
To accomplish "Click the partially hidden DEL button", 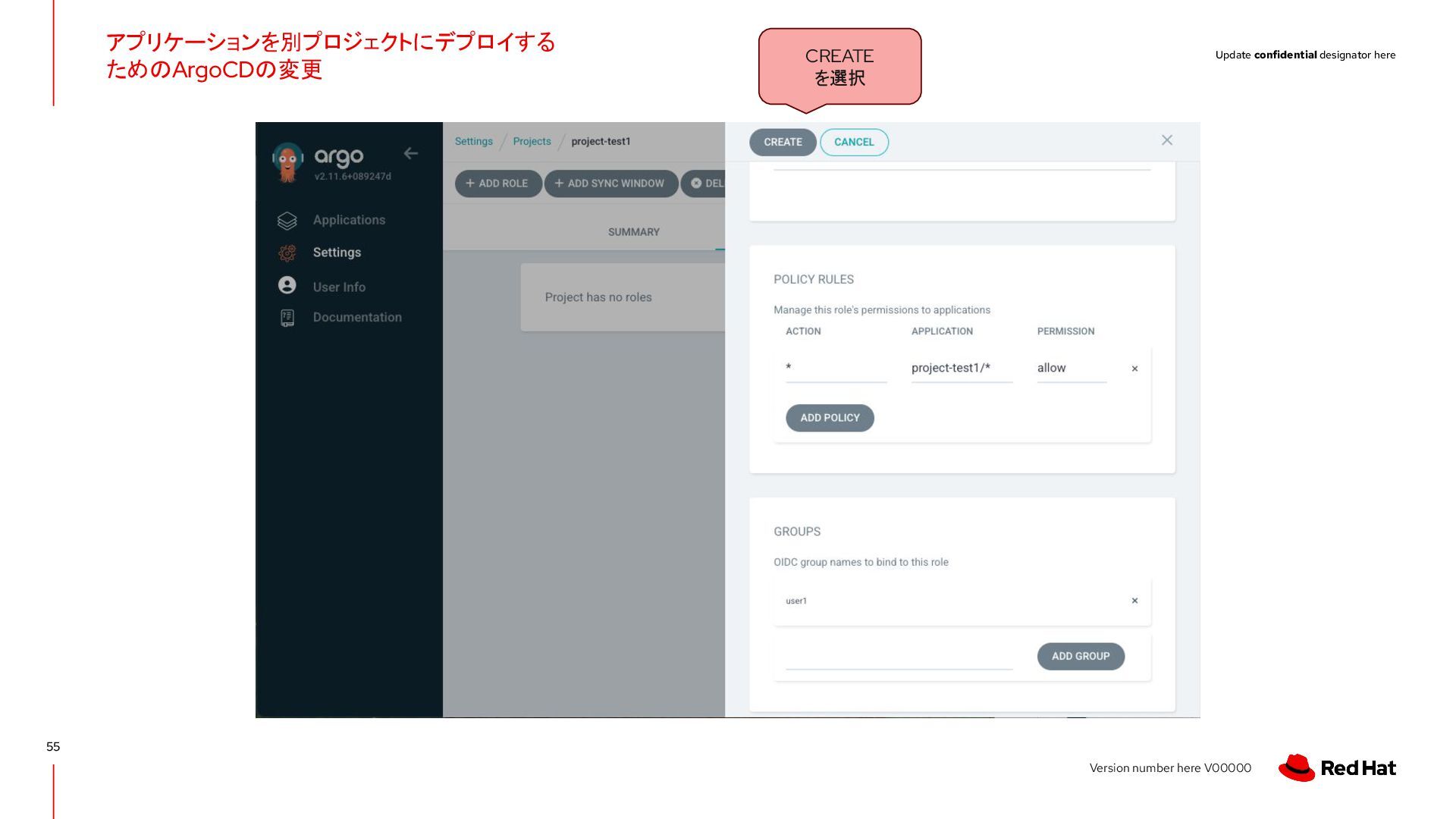I will pyautogui.click(x=704, y=184).
